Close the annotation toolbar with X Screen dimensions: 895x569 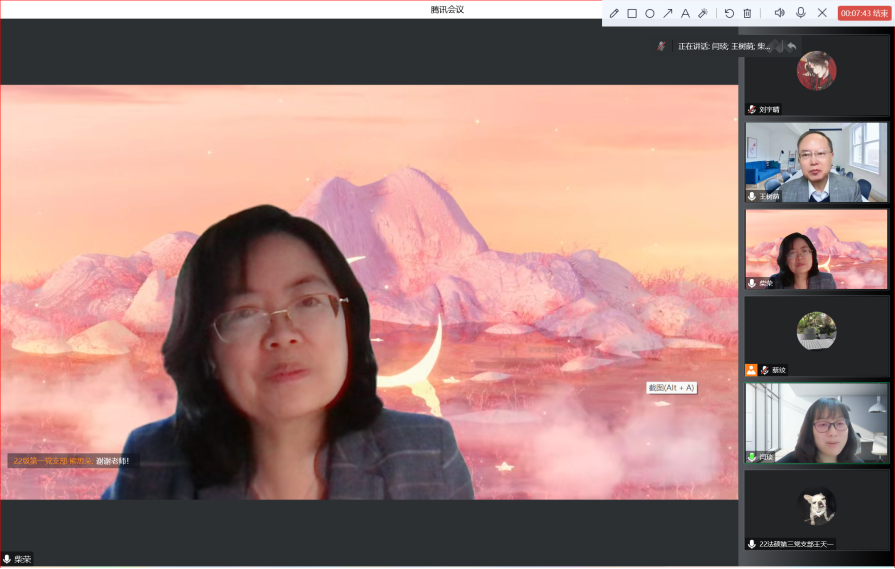(x=822, y=13)
